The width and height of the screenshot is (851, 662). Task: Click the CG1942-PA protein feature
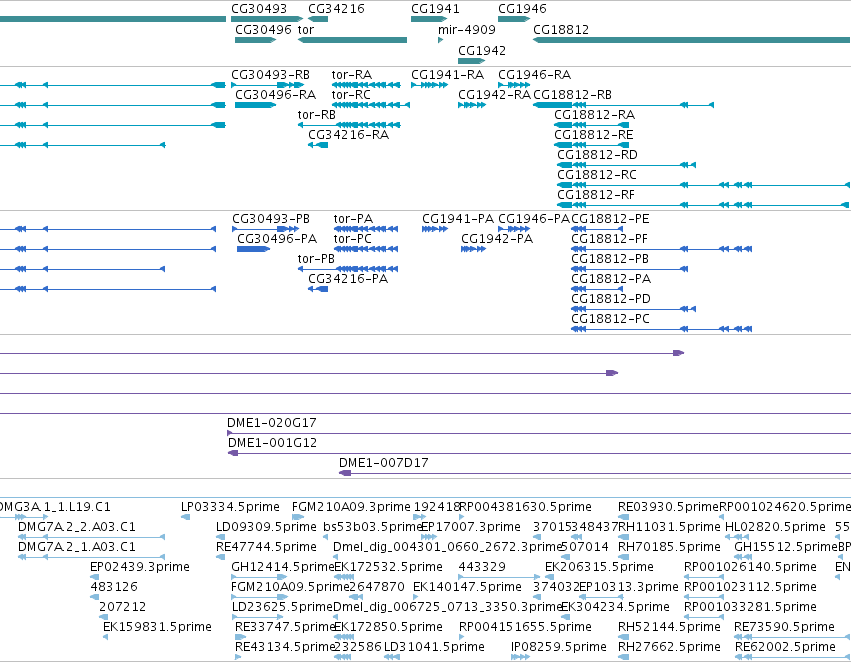coord(473,249)
